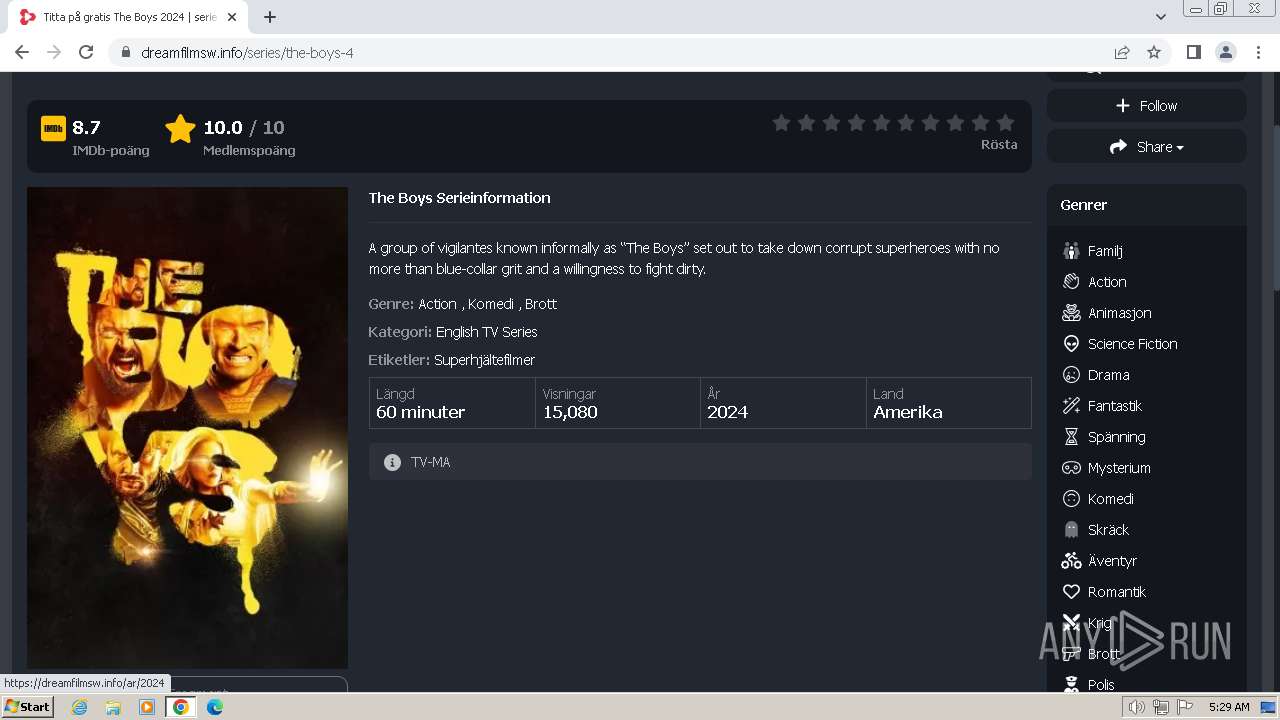Screen dimensions: 1280x720
Task: Click the Komedi smiley icon
Action: click(x=1071, y=499)
